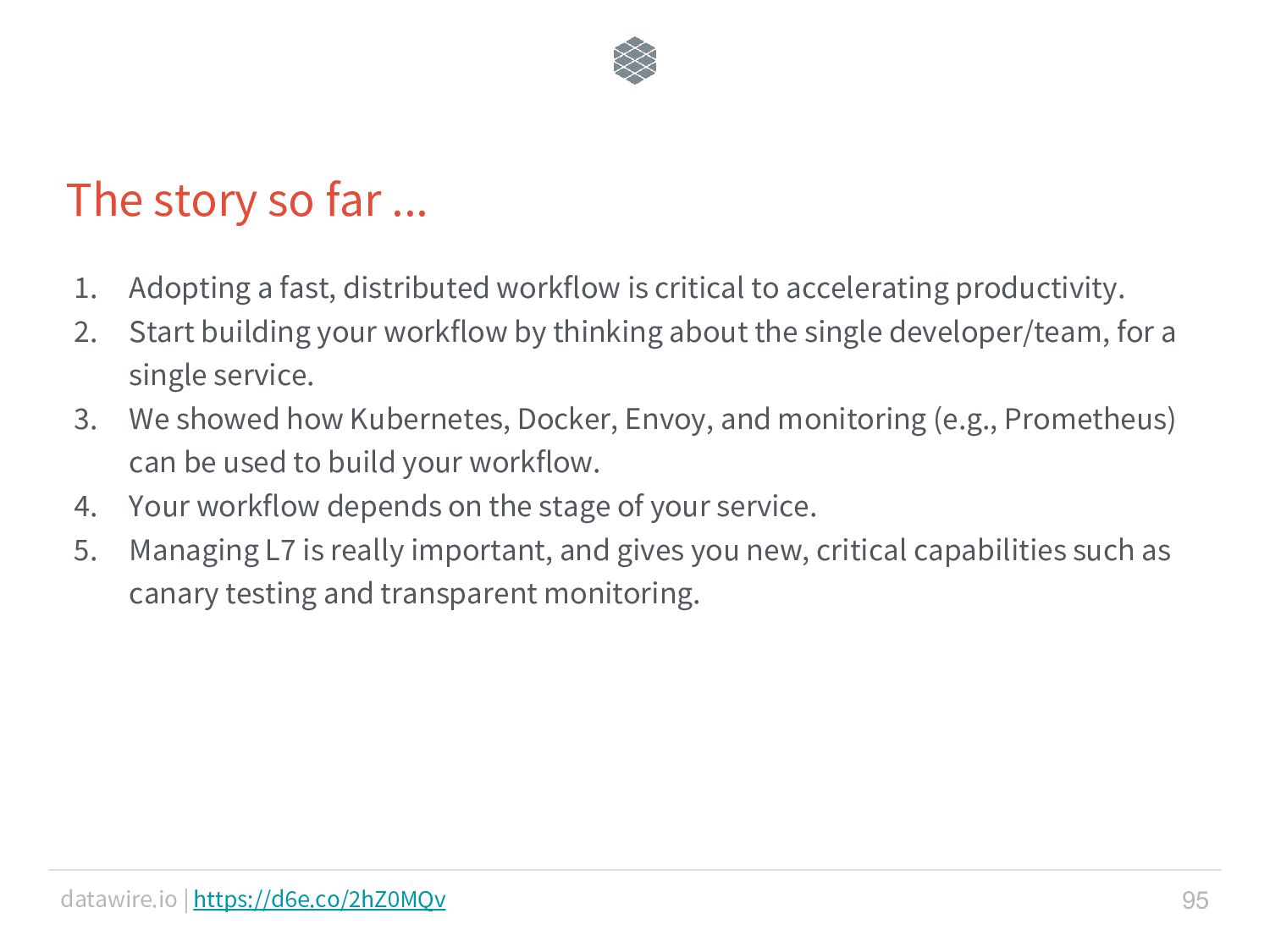Click the line 'canary testing and transparent monitoring.'
This screenshot has height=952, width=1270.
(x=414, y=594)
